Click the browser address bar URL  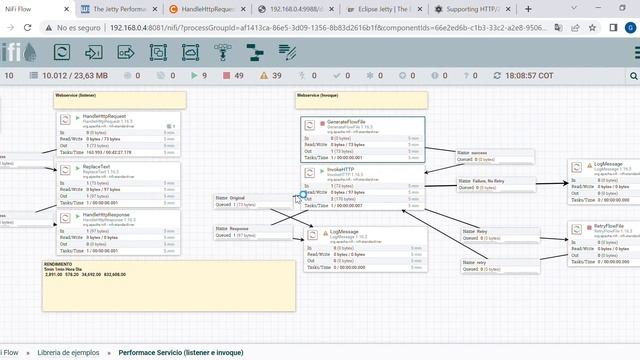click(328, 28)
